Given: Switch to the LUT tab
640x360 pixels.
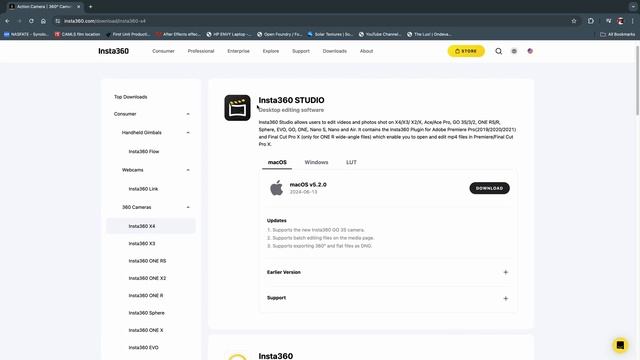Looking at the screenshot, I should pyautogui.click(x=351, y=162).
